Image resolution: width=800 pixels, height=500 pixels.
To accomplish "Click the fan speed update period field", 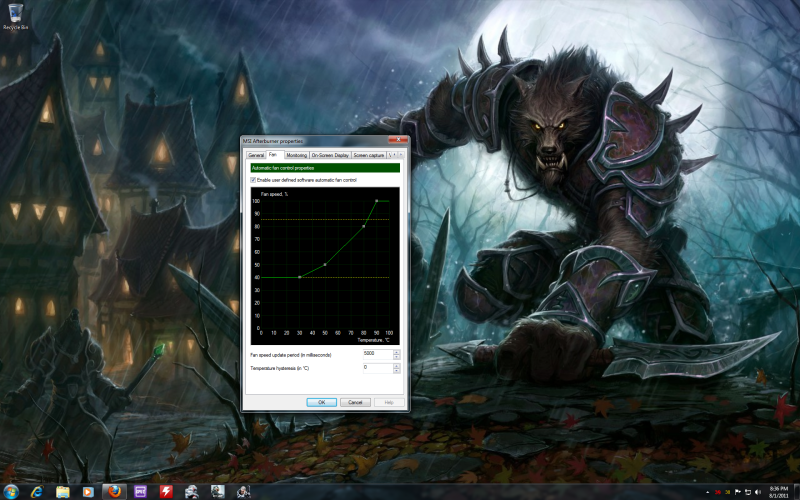I will 378,354.
